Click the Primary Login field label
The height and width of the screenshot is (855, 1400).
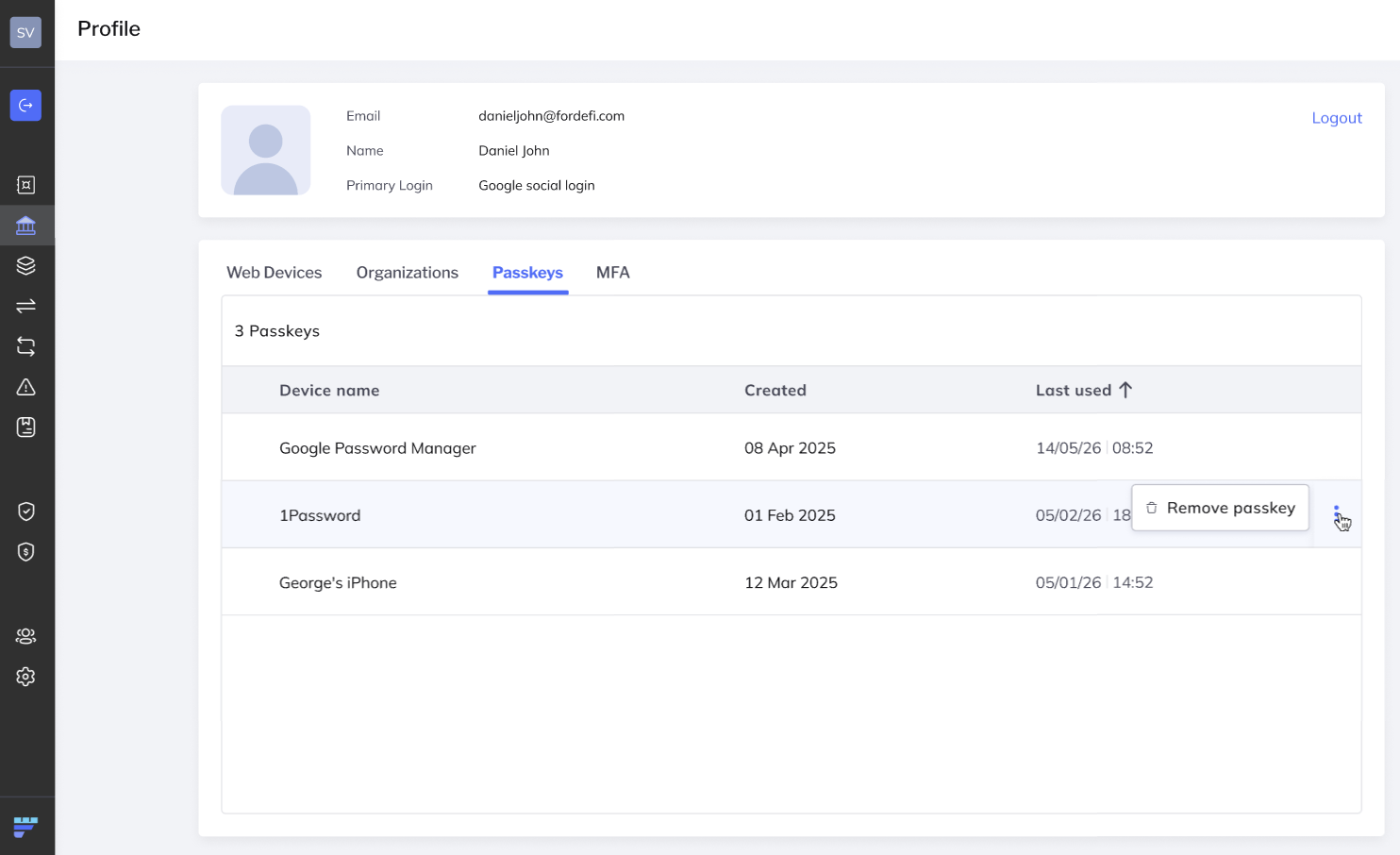pos(389,186)
